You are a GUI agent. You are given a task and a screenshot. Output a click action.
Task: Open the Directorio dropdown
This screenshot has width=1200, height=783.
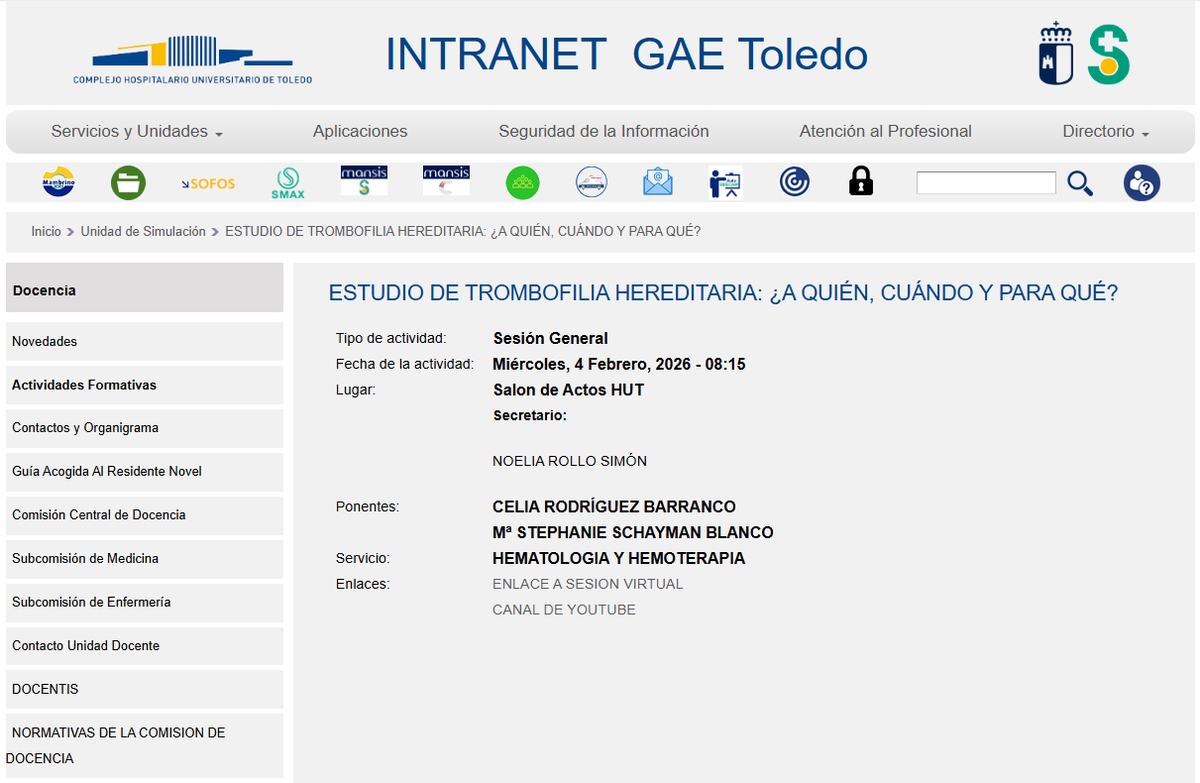1103,131
